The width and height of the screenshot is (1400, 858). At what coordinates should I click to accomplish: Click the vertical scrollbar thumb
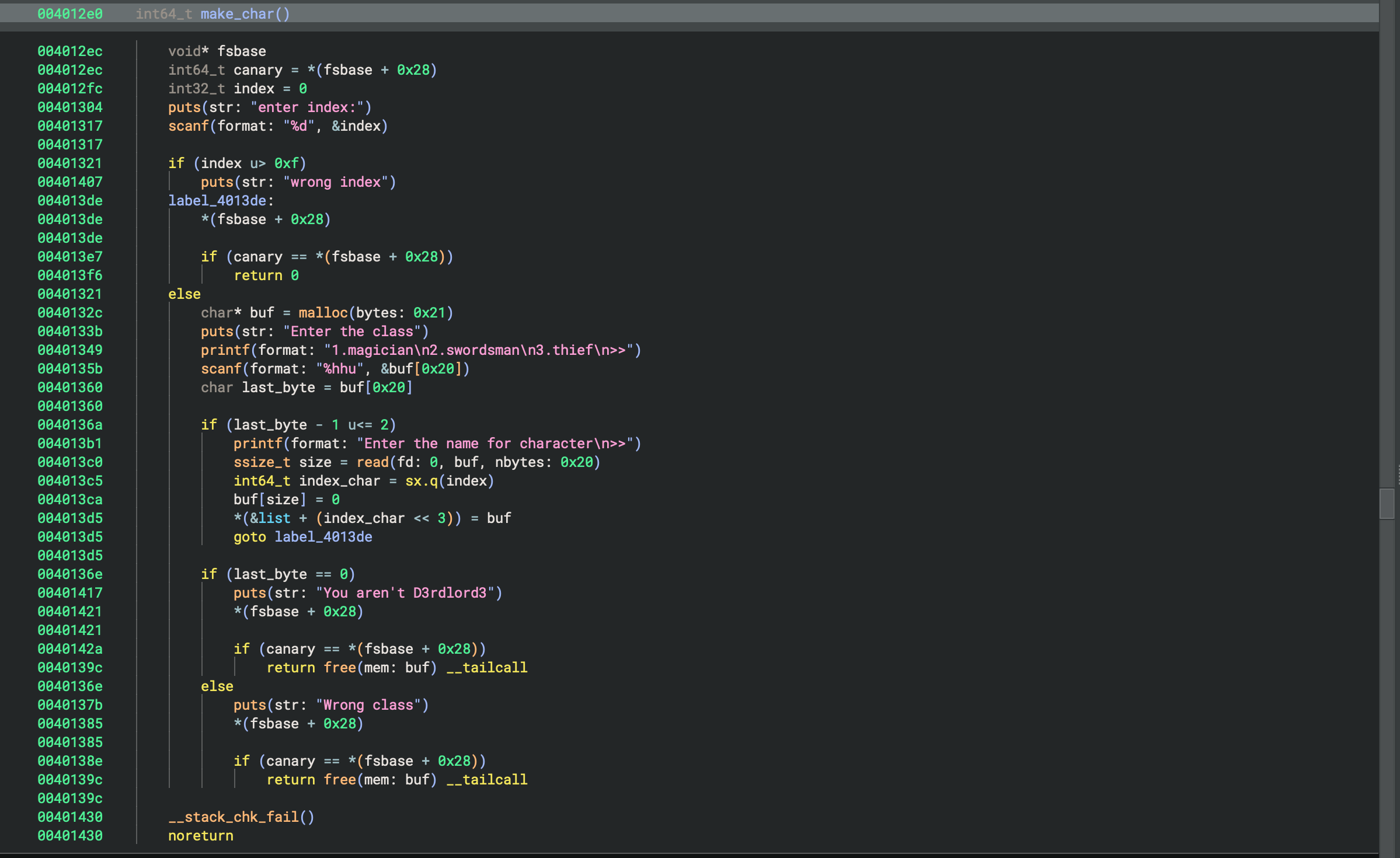pos(1387,503)
